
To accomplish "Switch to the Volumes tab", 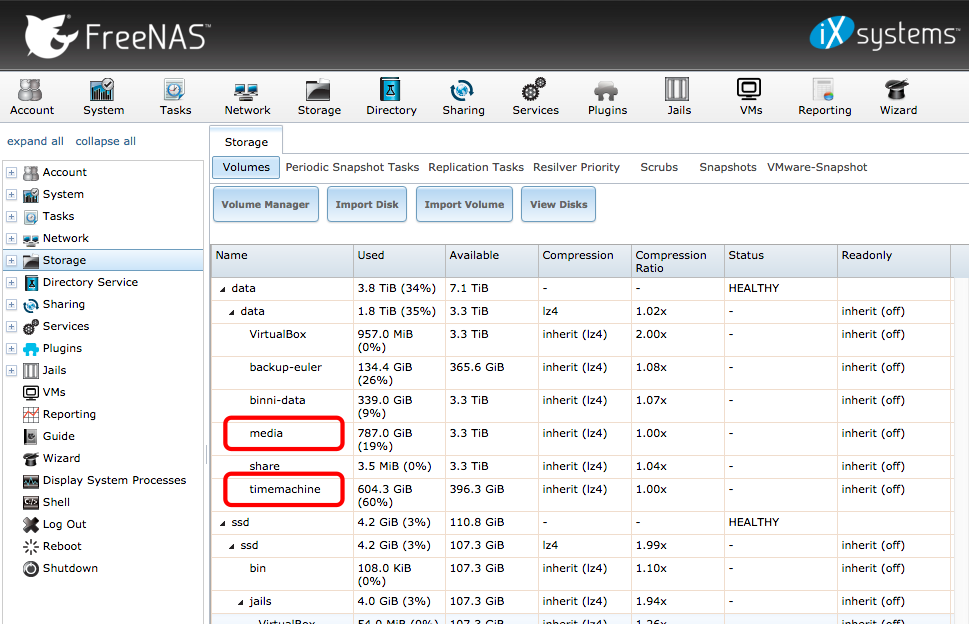I will (246, 167).
